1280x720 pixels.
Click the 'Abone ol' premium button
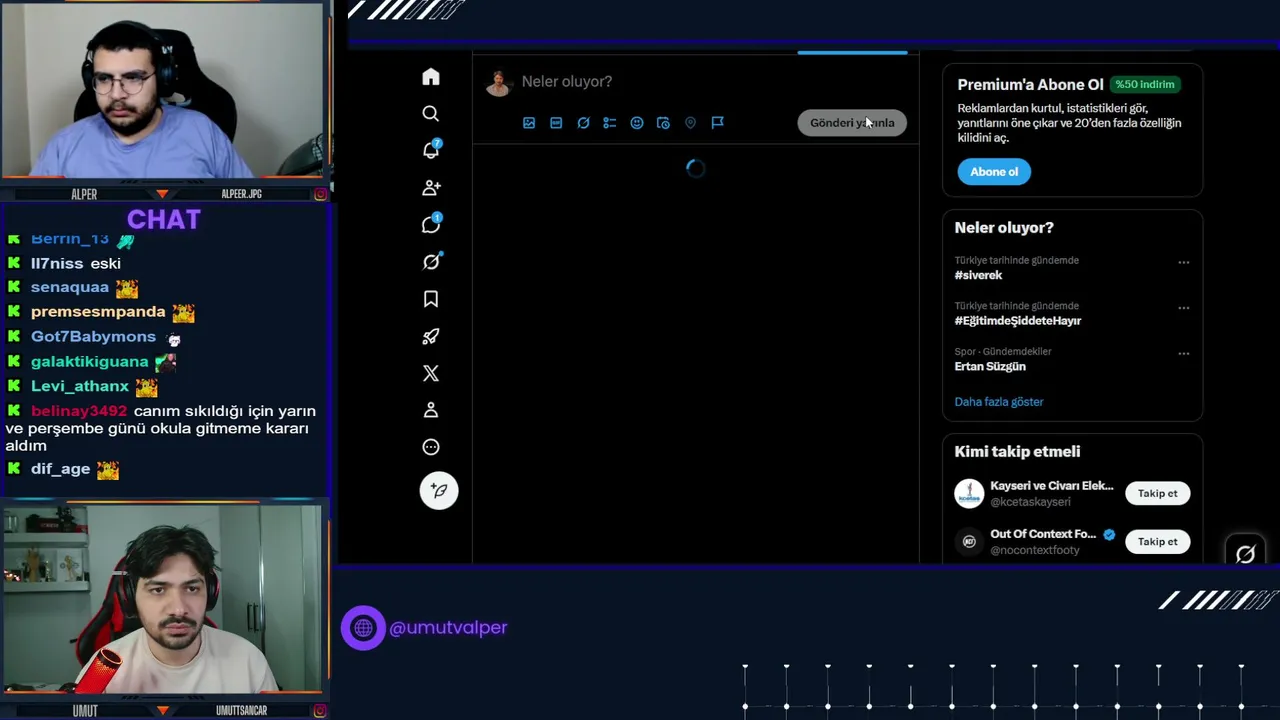pos(994,172)
